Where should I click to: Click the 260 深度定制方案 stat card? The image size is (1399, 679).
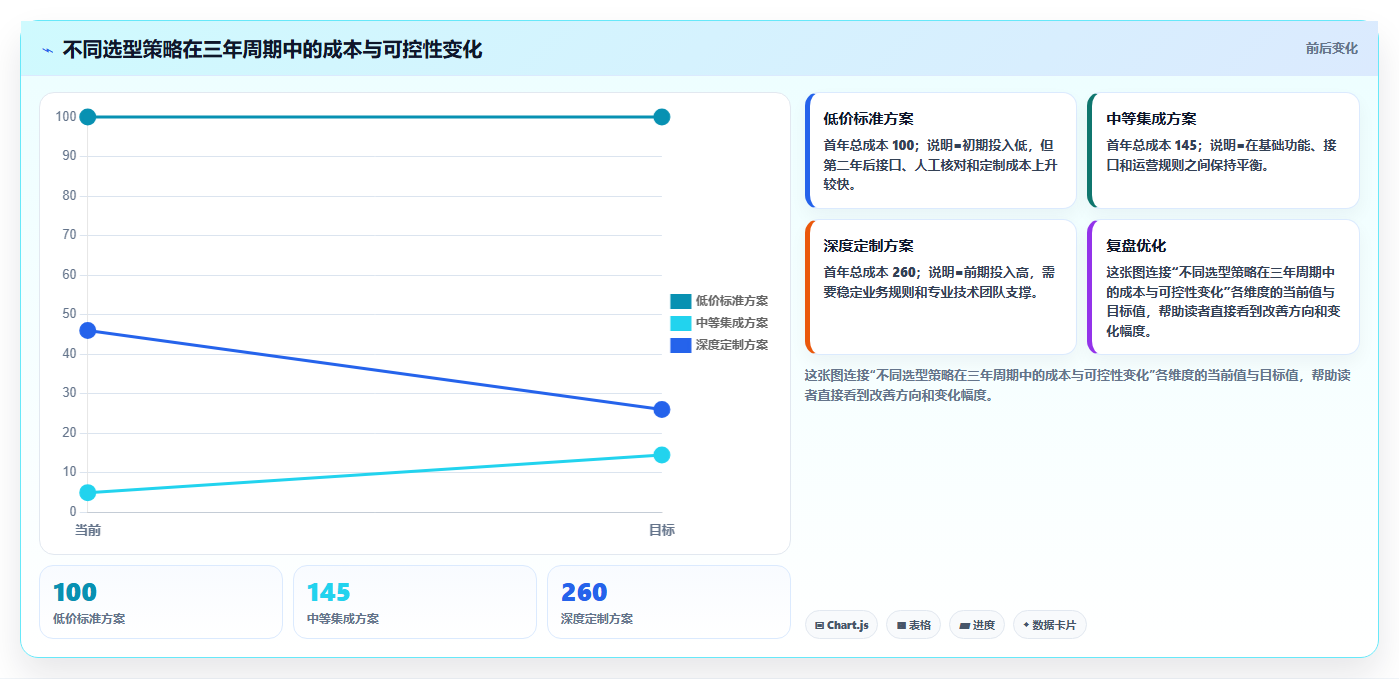[x=669, y=602]
